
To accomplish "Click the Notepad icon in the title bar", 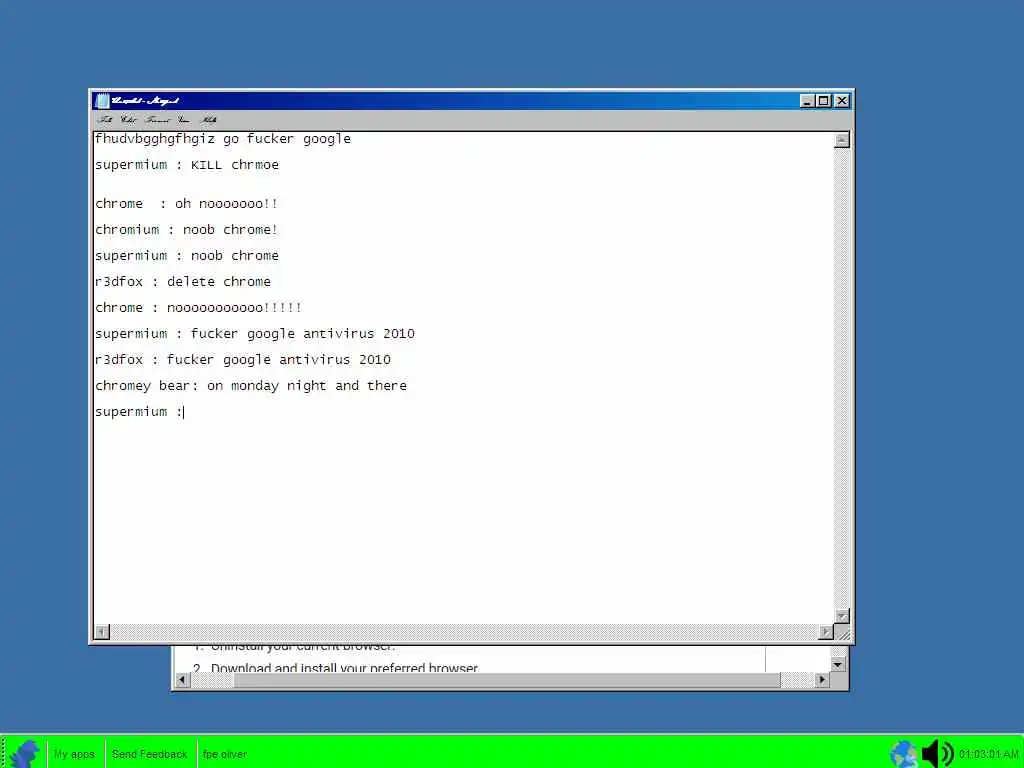I will [x=102, y=101].
